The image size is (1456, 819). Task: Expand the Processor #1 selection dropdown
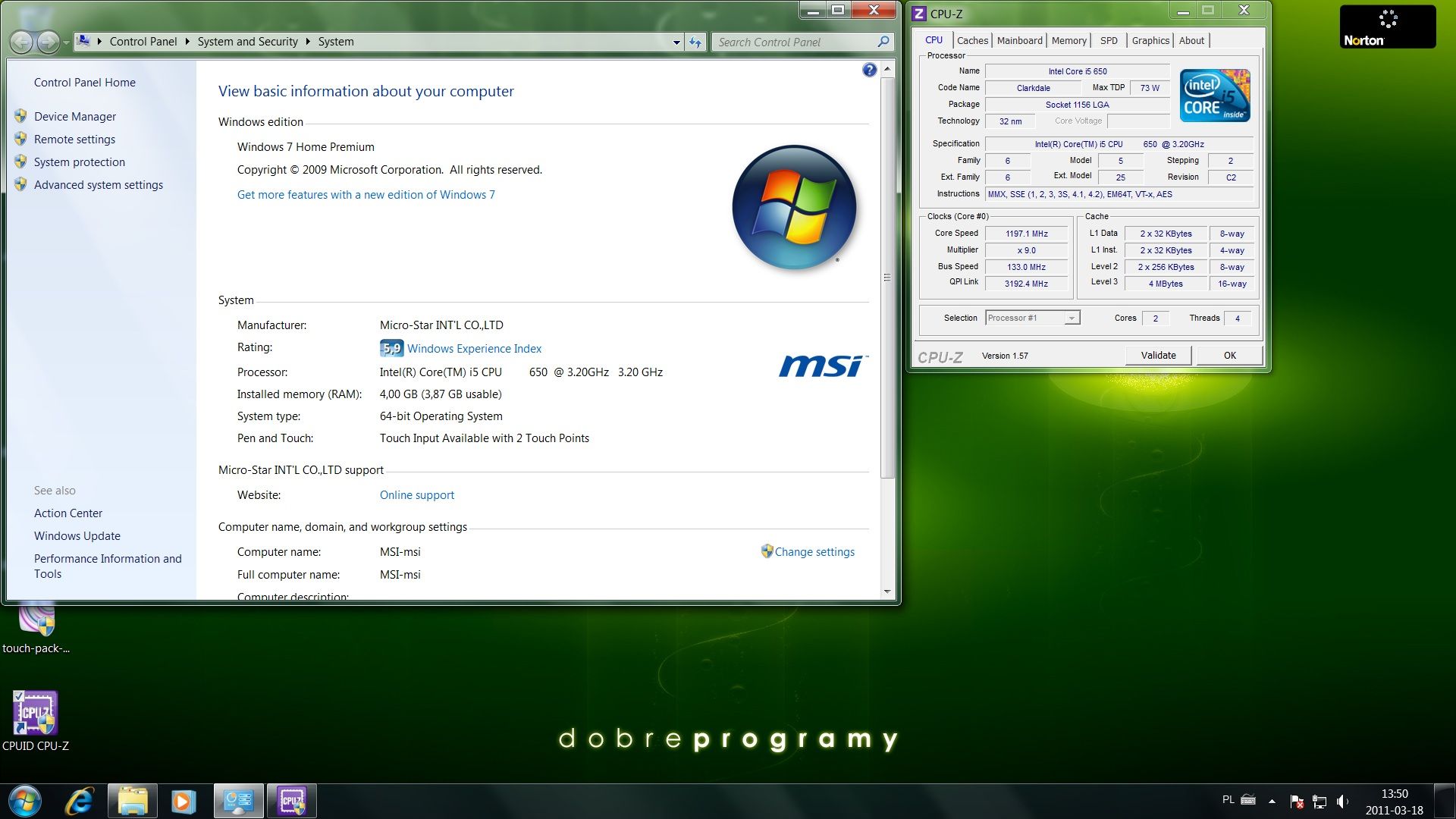click(1071, 318)
